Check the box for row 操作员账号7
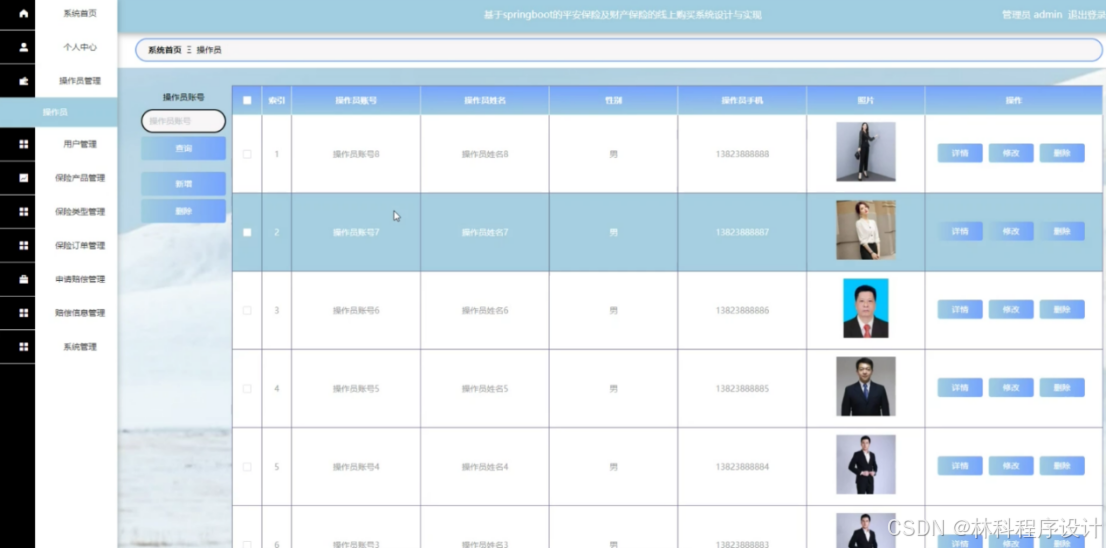Viewport: 1106px width, 548px height. coord(247,232)
